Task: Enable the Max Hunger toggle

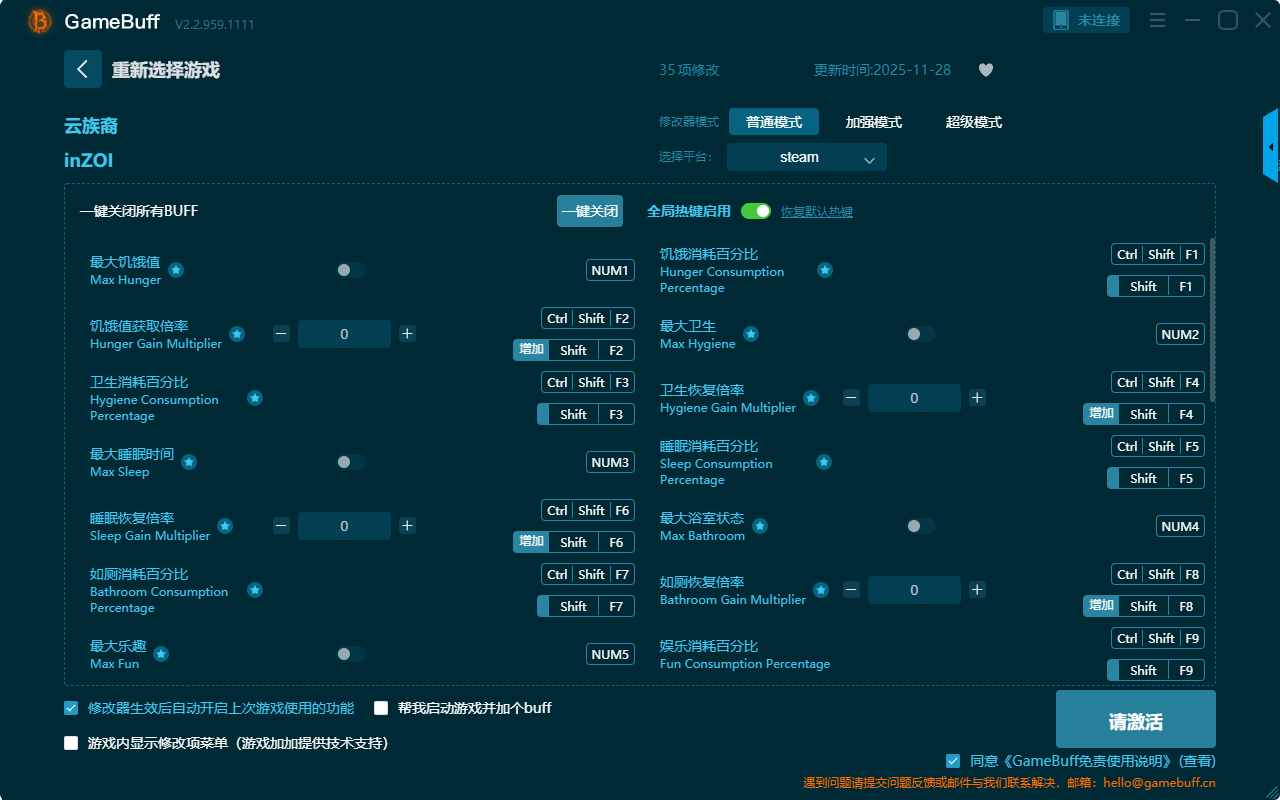Action: coord(351,270)
